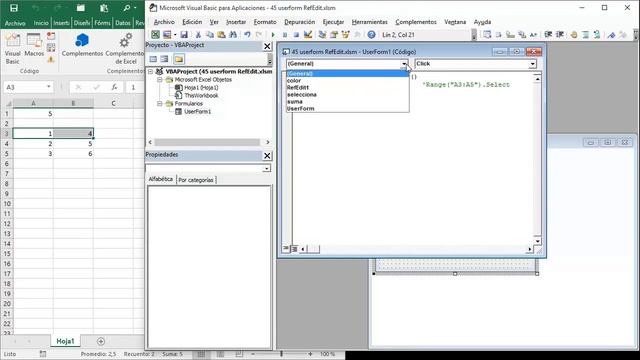This screenshot has width=640, height=360.
Task: Open the Excel Name Box dropdown arrow
Action: 49,87
